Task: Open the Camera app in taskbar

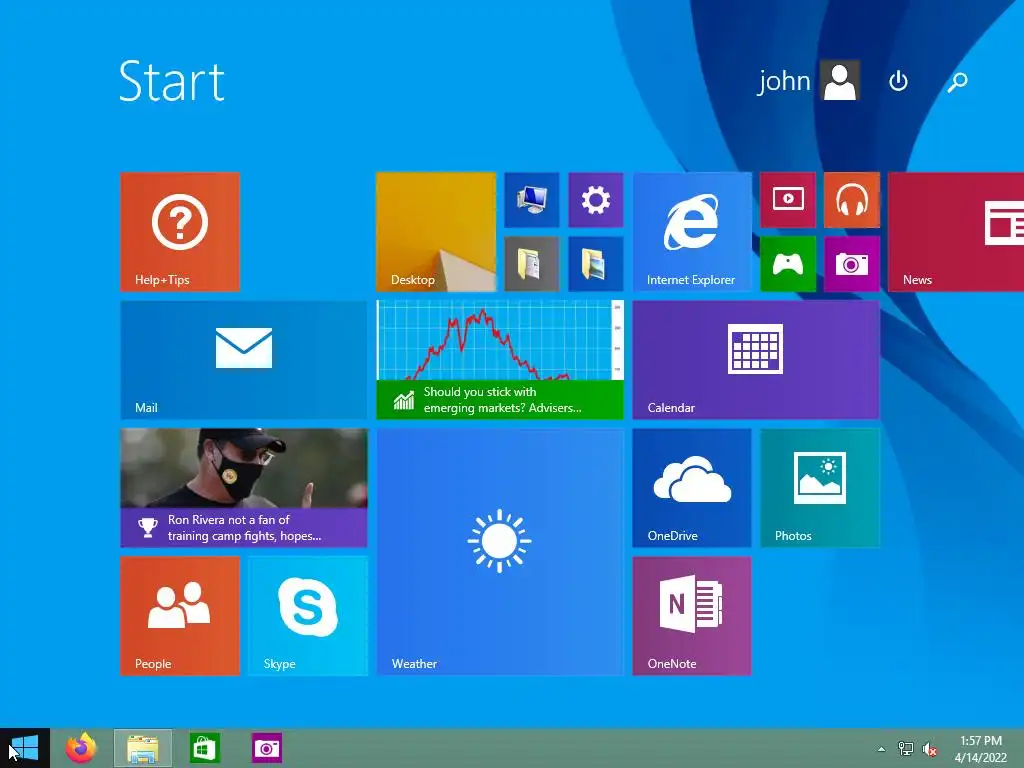Action: (x=266, y=748)
